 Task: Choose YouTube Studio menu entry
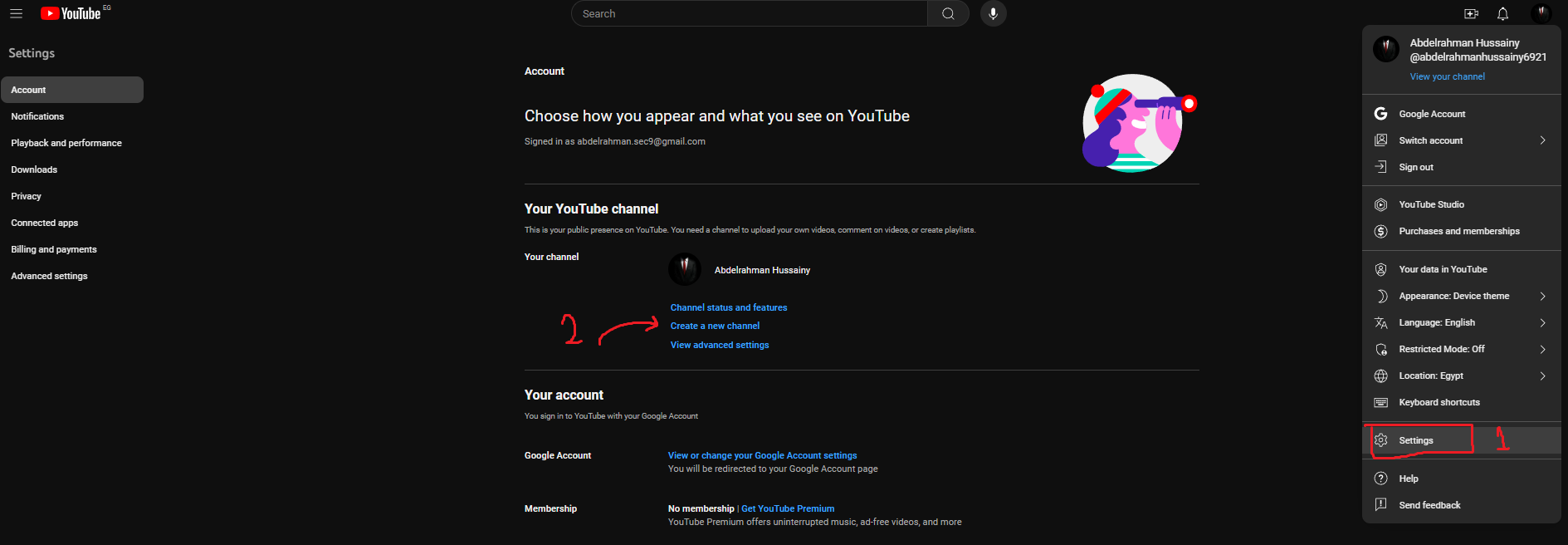click(x=1462, y=204)
